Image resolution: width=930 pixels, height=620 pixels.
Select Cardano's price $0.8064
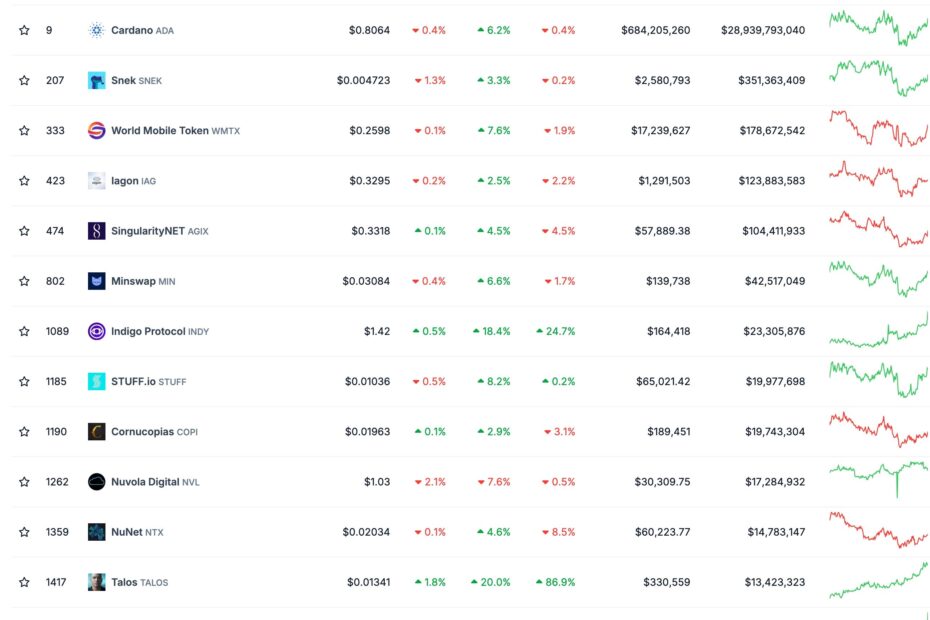(370, 30)
